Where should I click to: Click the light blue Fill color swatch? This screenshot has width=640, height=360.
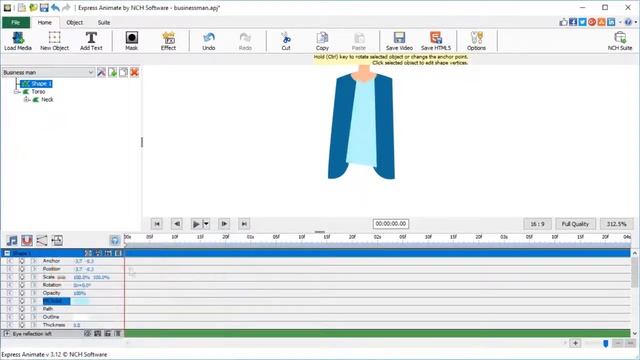pos(80,301)
